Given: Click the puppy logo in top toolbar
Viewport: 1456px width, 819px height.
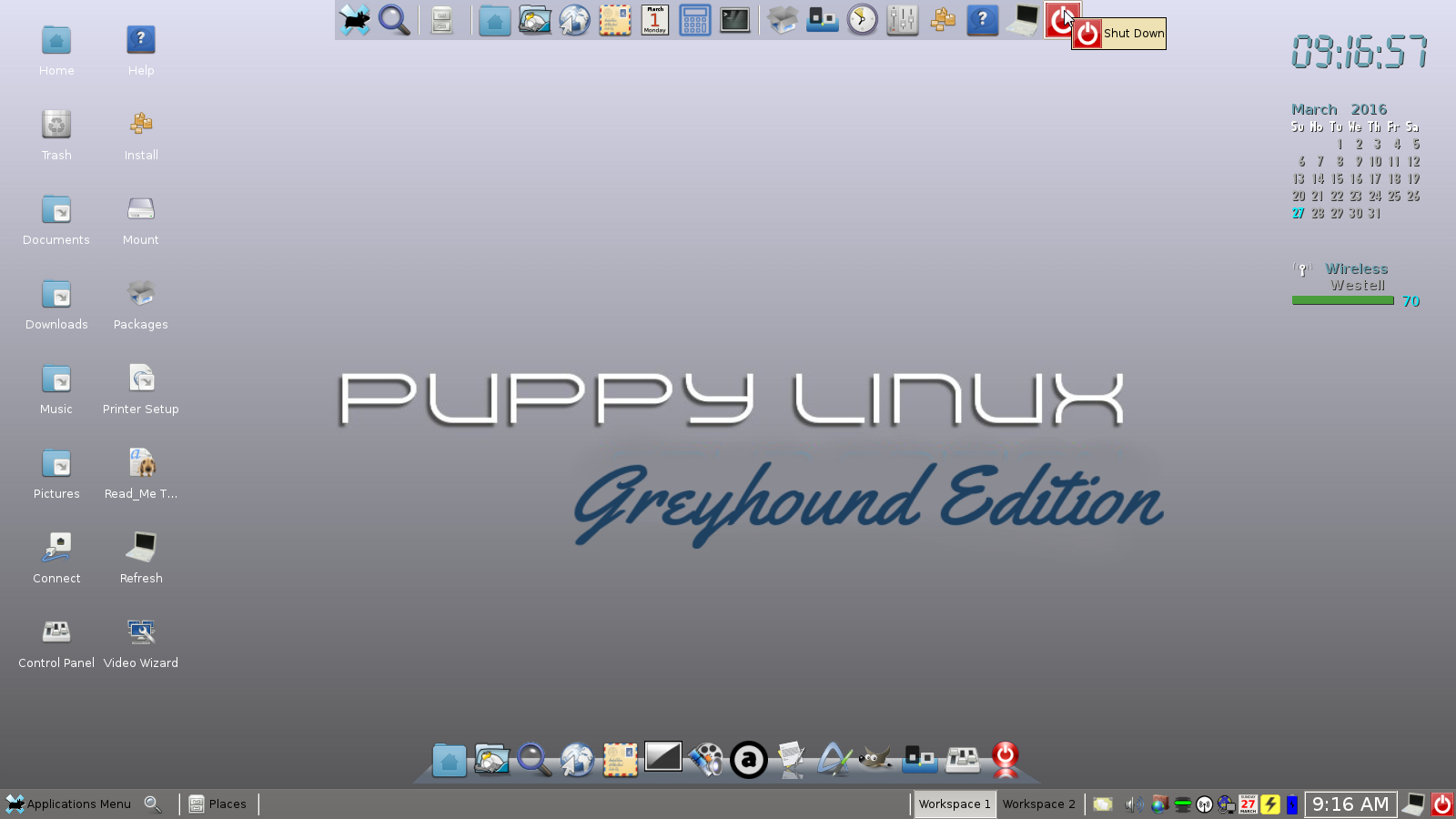Looking at the screenshot, I should click(355, 20).
